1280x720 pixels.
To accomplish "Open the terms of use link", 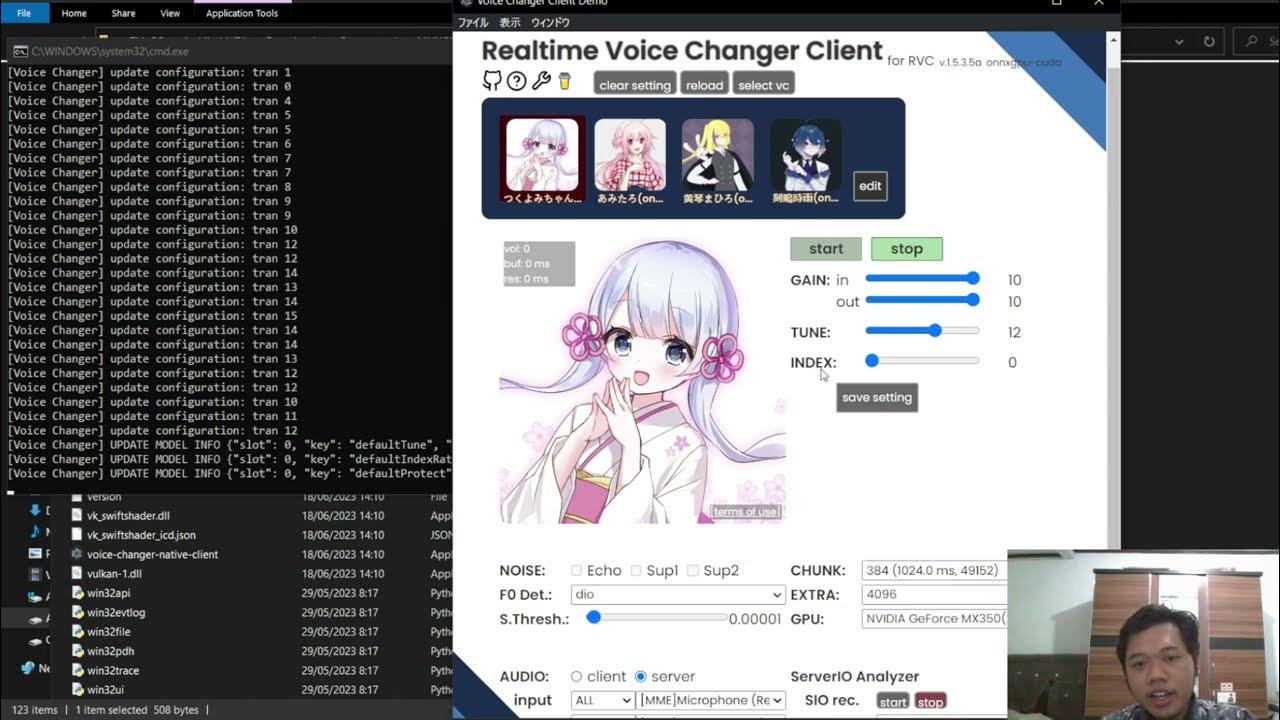I will point(745,512).
